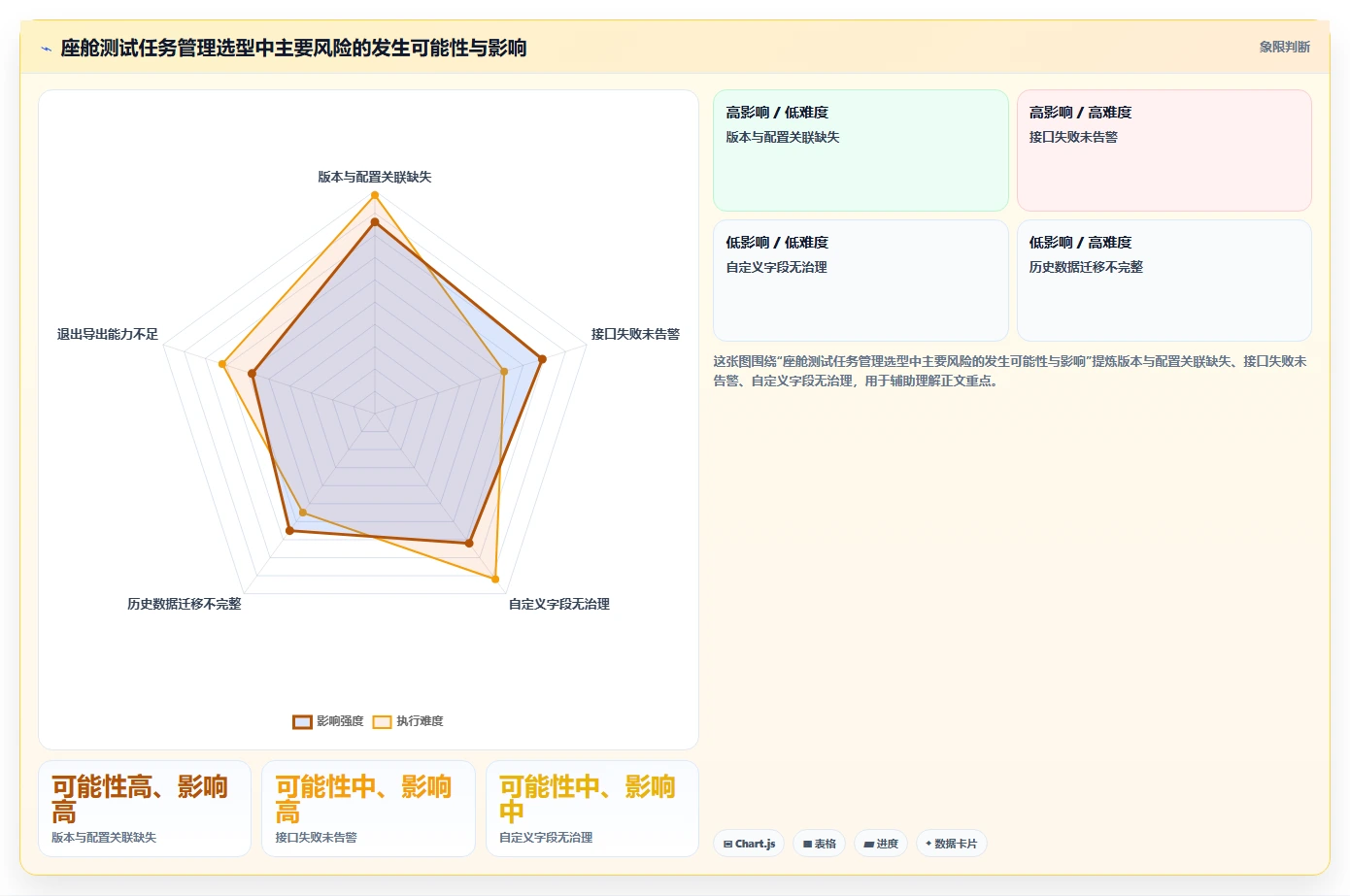Click the brown data point near 历史数据迁移不完整
Viewport: 1350px width, 896px height.
[x=289, y=531]
